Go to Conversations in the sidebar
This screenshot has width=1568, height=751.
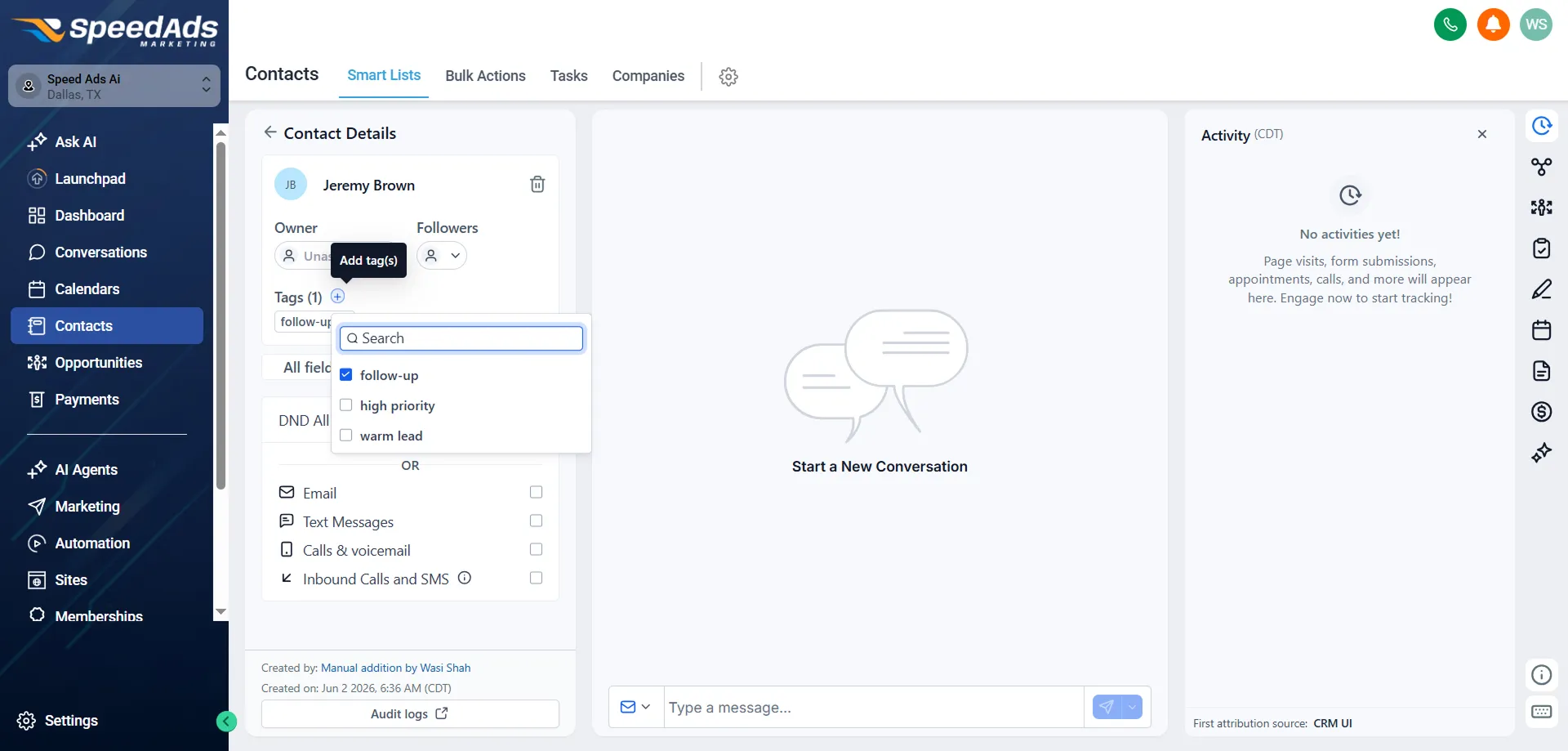(x=107, y=253)
